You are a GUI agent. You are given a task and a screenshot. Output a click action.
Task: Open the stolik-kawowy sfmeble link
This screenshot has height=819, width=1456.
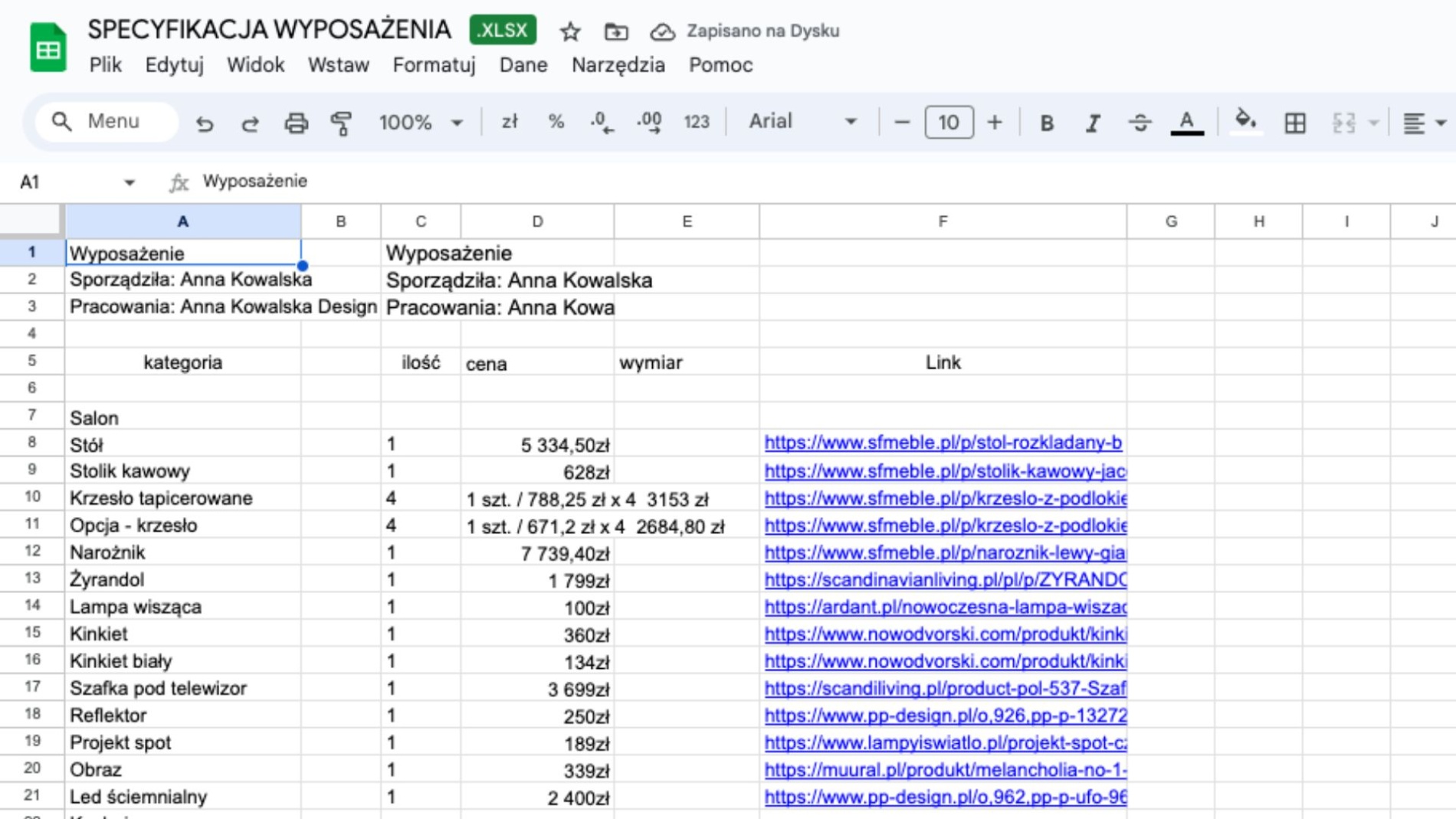coord(944,471)
